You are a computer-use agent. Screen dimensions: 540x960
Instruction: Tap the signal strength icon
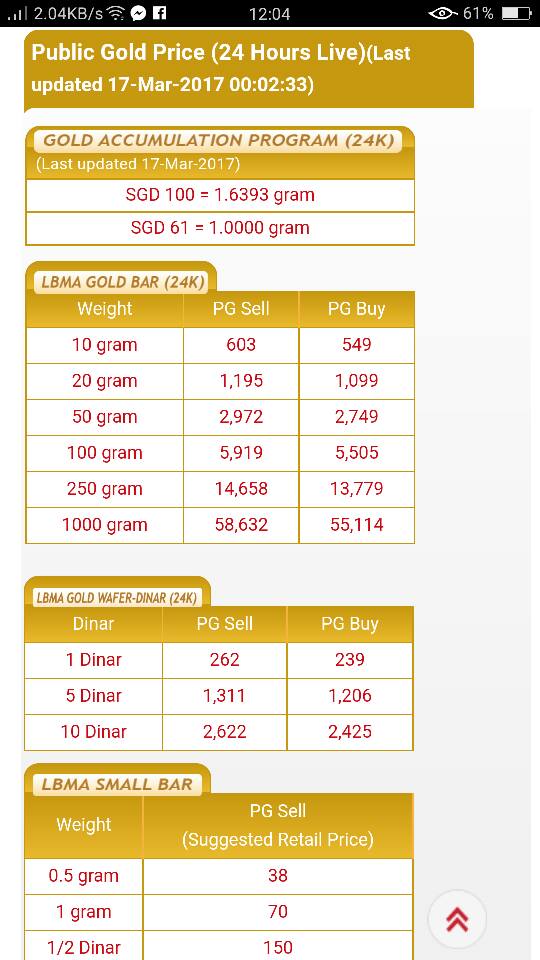[x=18, y=13]
